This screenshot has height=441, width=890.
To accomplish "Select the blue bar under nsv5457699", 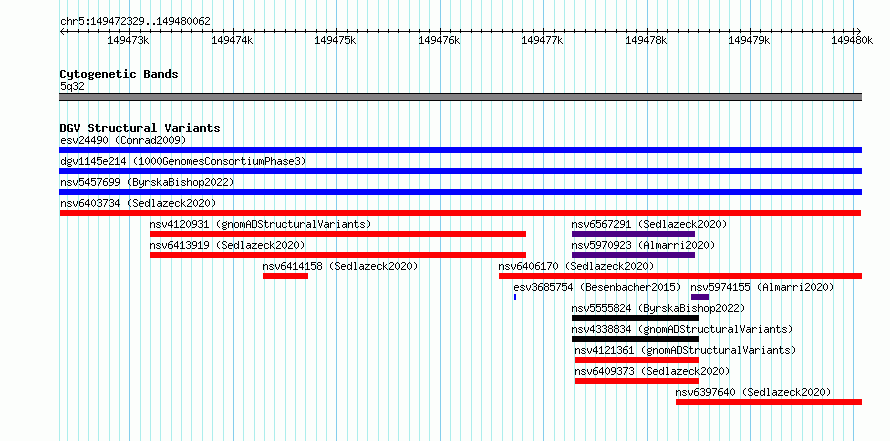I will click(x=460, y=192).
